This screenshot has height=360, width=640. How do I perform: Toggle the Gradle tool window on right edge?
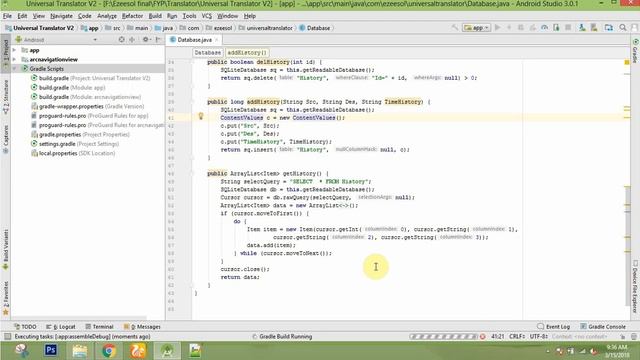pos(635,51)
